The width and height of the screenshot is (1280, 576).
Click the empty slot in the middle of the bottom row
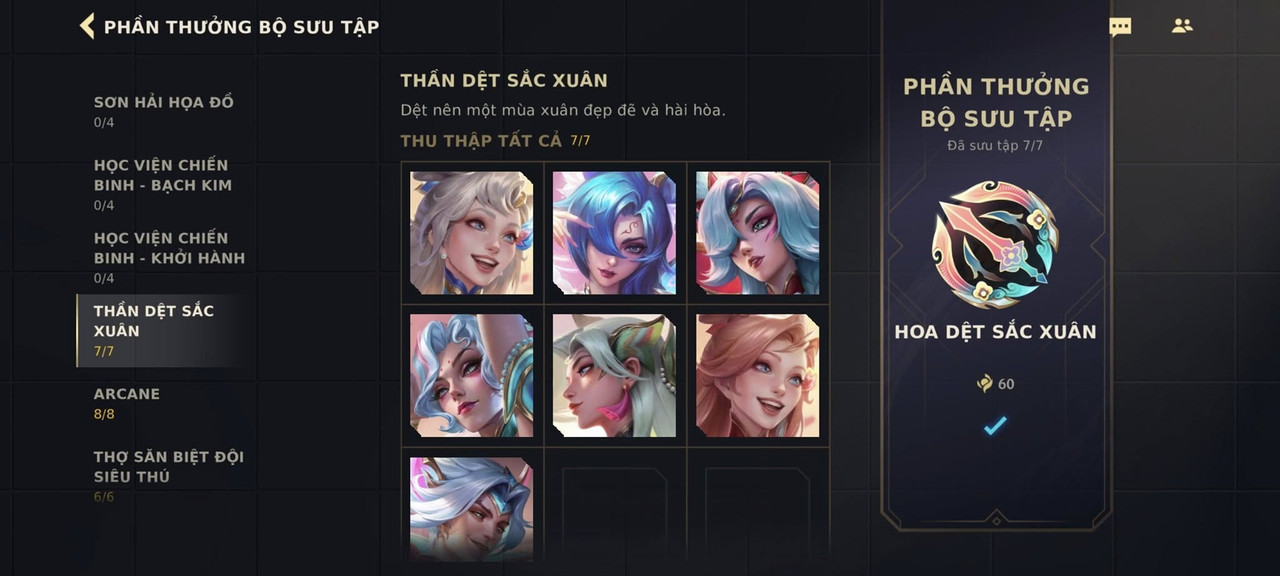614,509
